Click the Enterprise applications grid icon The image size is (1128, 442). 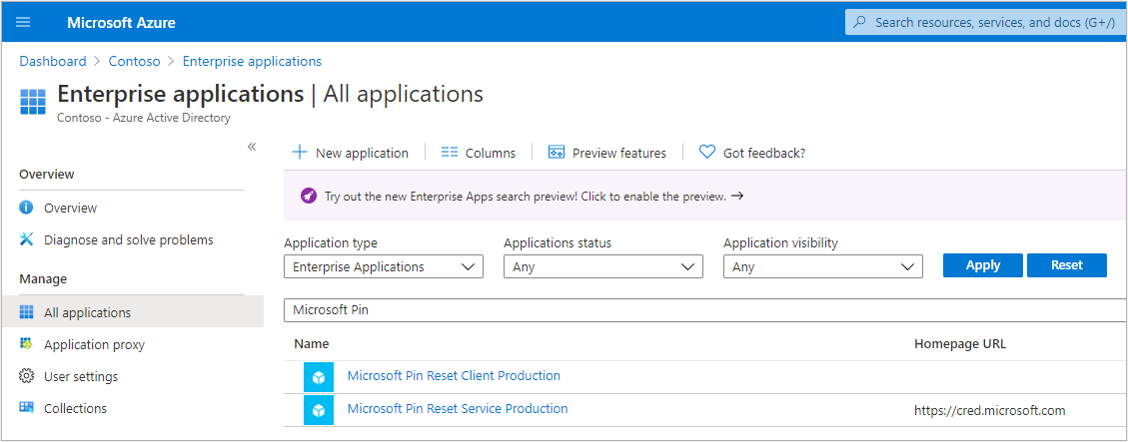point(33,102)
